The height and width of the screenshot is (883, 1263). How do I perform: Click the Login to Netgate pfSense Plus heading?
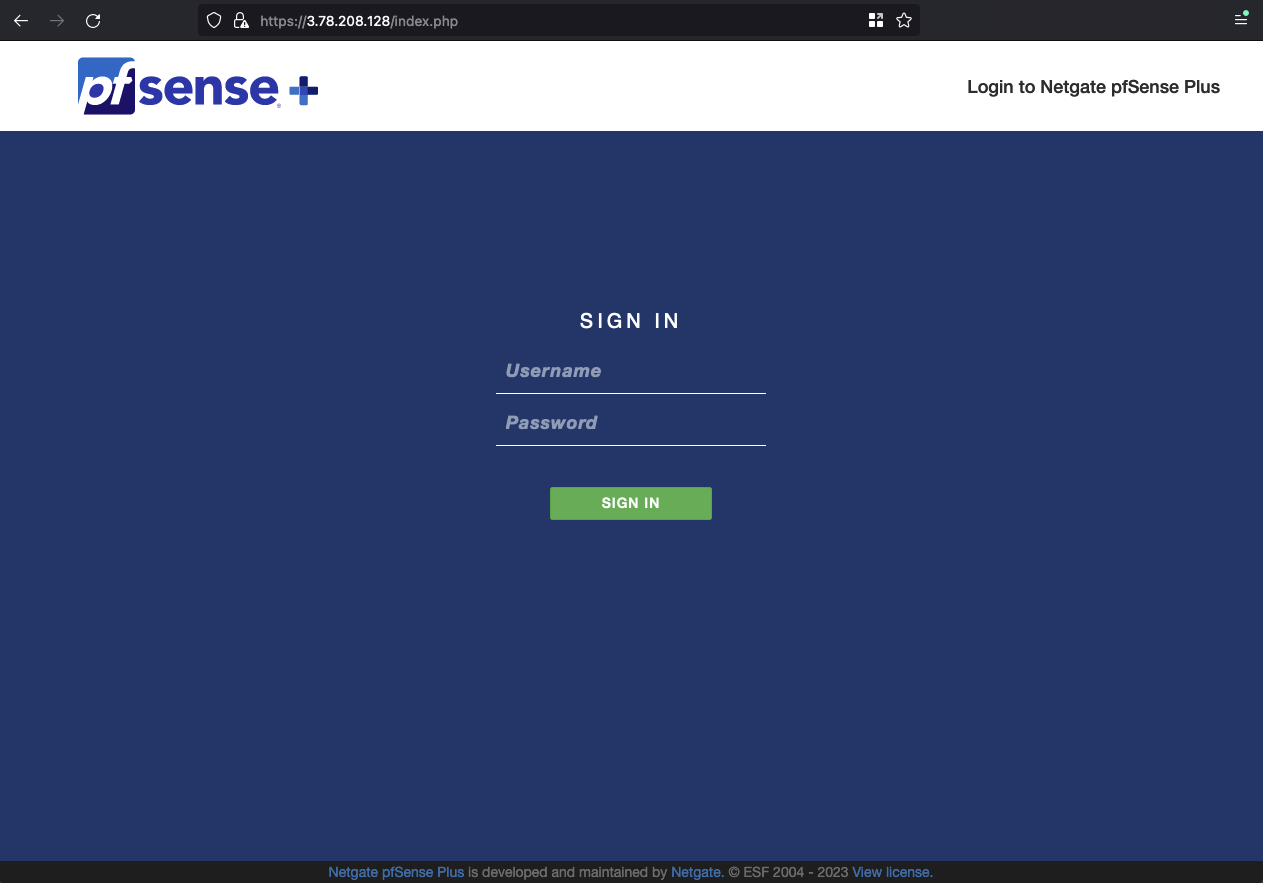pos(1092,87)
